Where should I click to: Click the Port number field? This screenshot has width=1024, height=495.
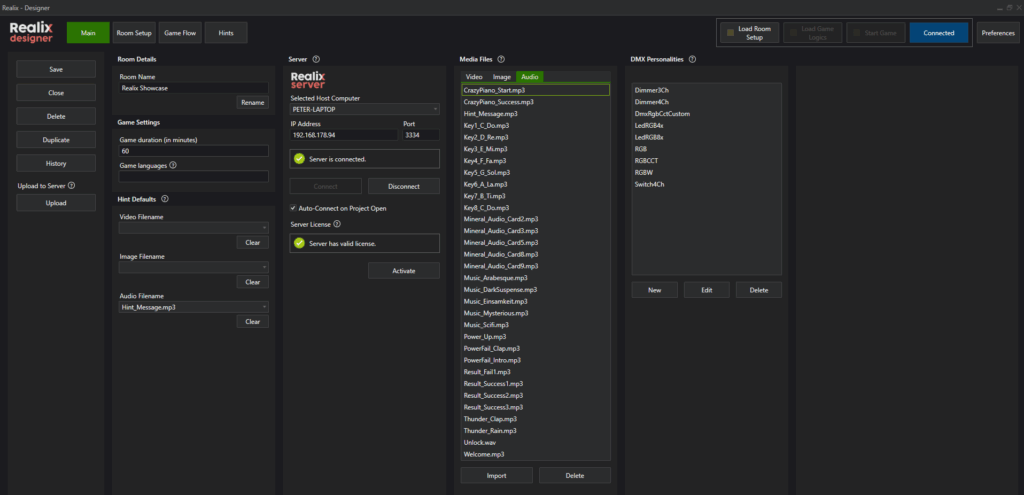(x=421, y=135)
